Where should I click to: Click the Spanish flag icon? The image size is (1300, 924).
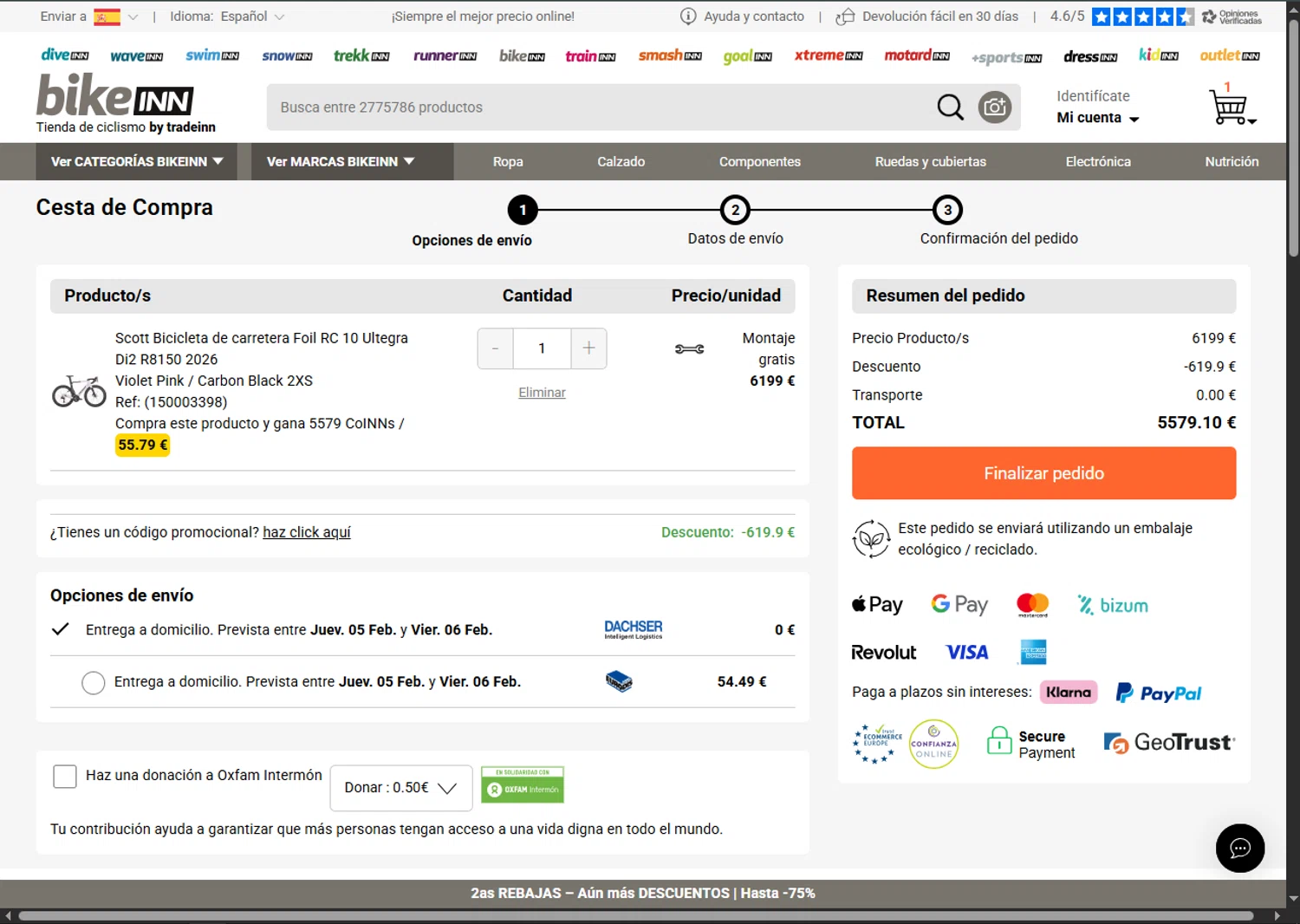pyautogui.click(x=107, y=16)
